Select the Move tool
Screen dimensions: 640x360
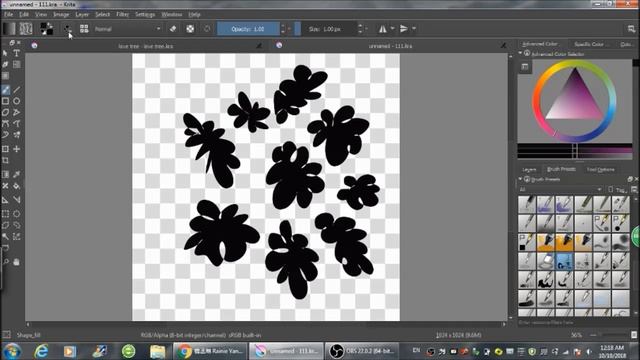17,149
